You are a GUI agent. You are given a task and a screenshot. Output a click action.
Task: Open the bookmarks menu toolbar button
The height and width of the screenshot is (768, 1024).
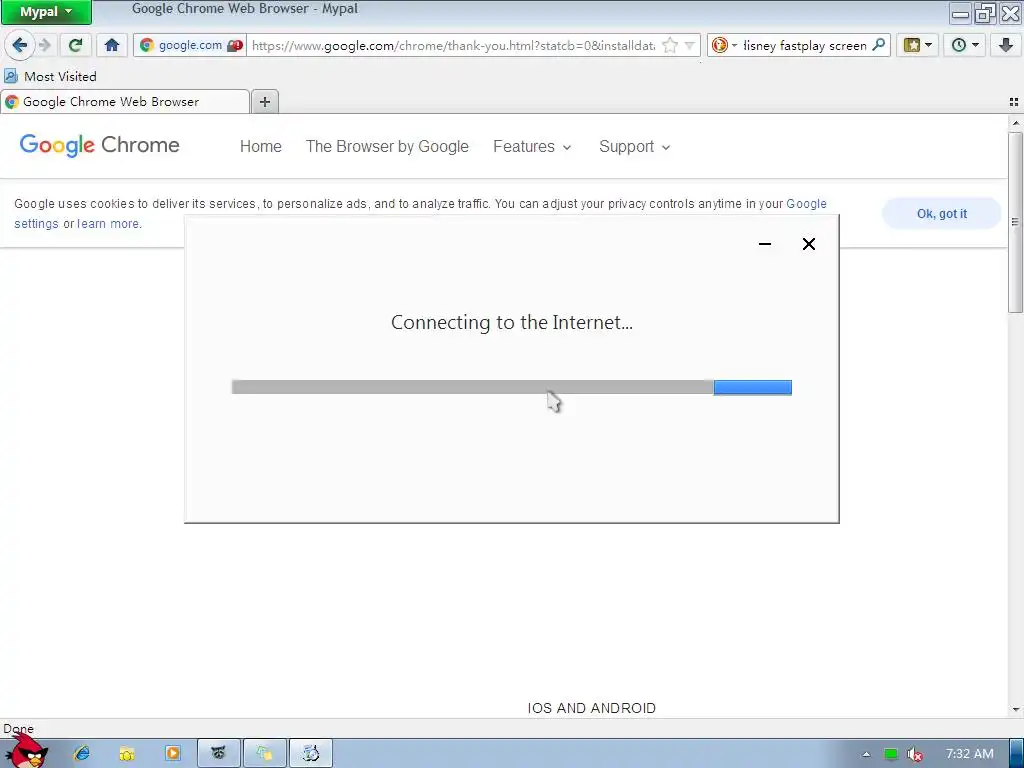tap(918, 45)
